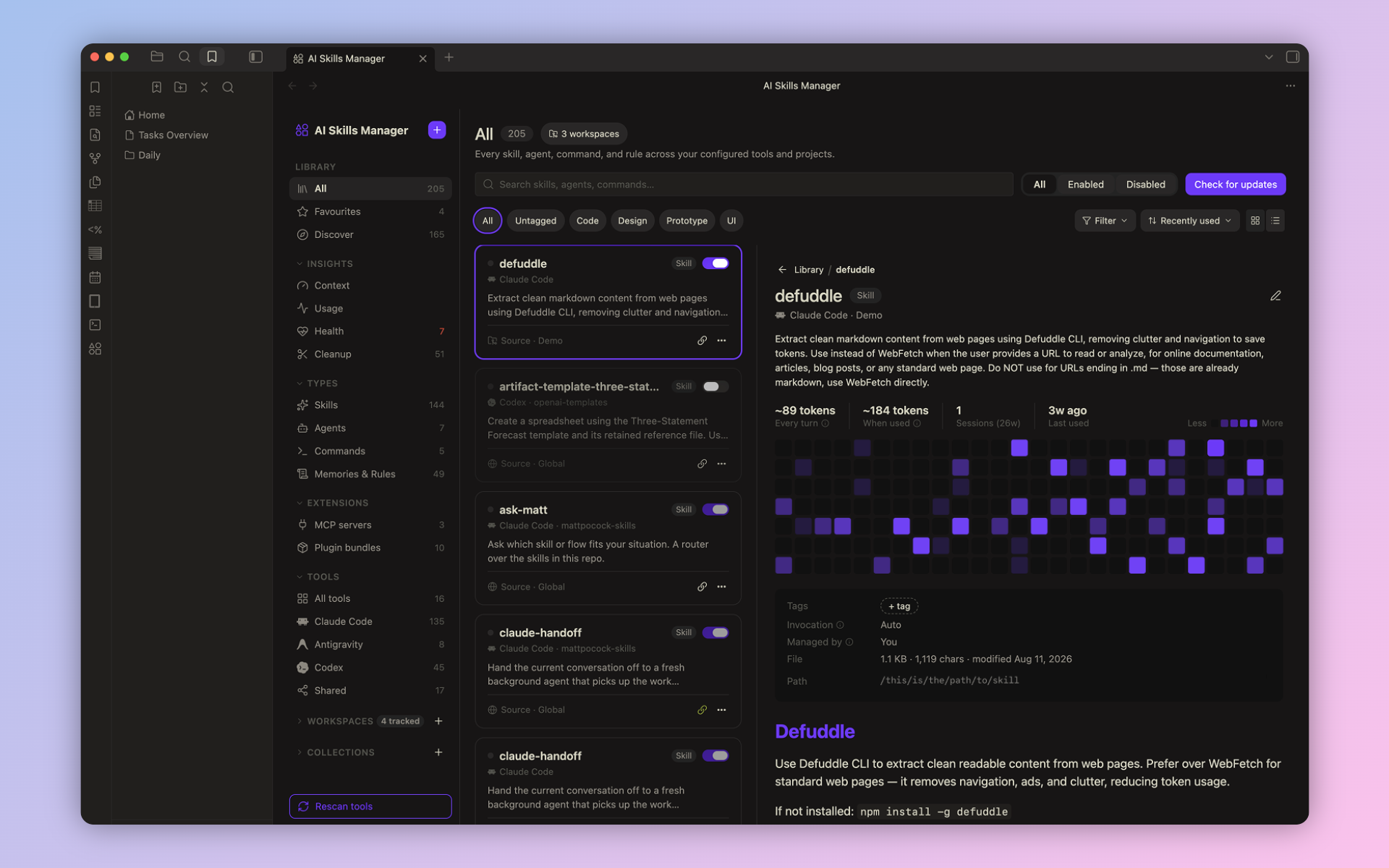Switch to list view layout
Screen dimensions: 1389x868
click(x=1275, y=221)
